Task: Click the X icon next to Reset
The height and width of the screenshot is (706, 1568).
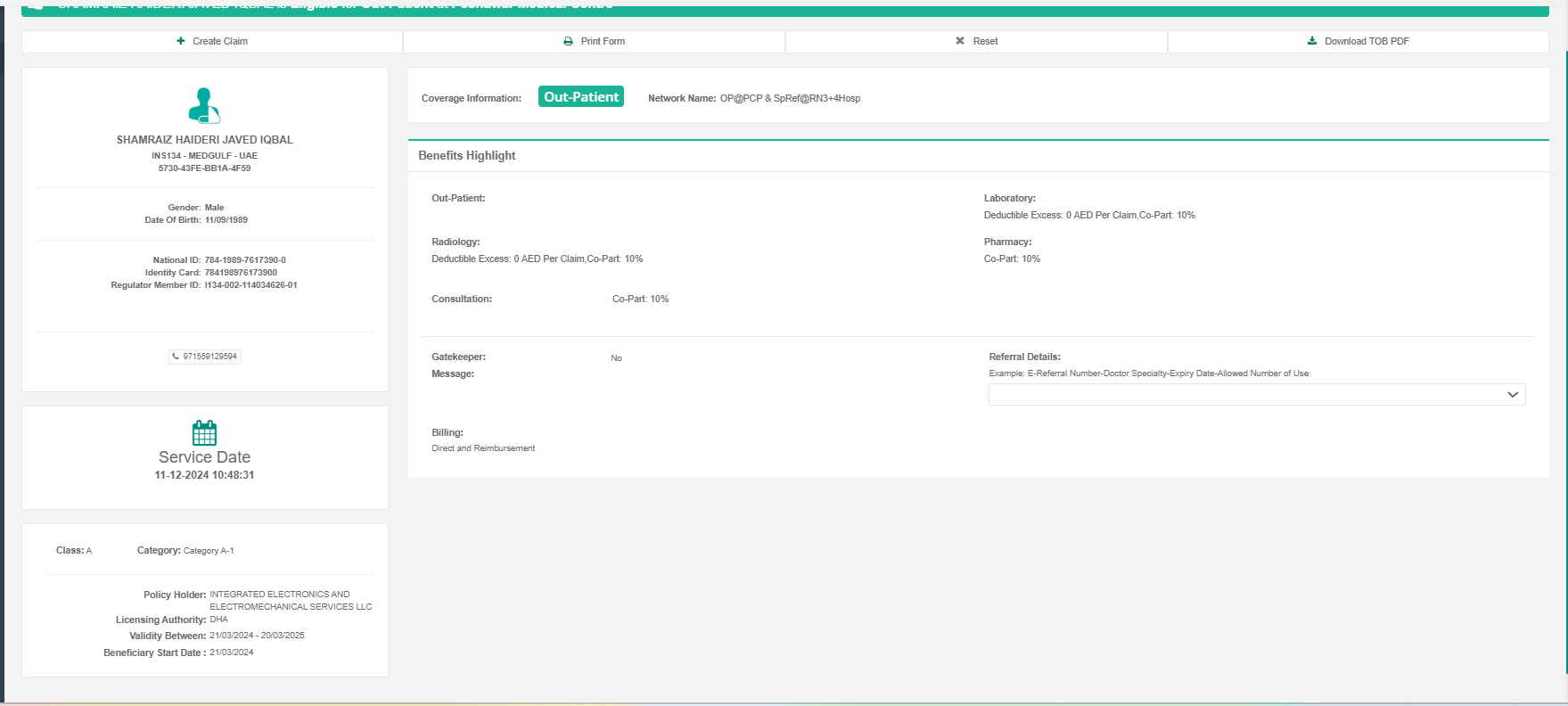Action: 960,41
